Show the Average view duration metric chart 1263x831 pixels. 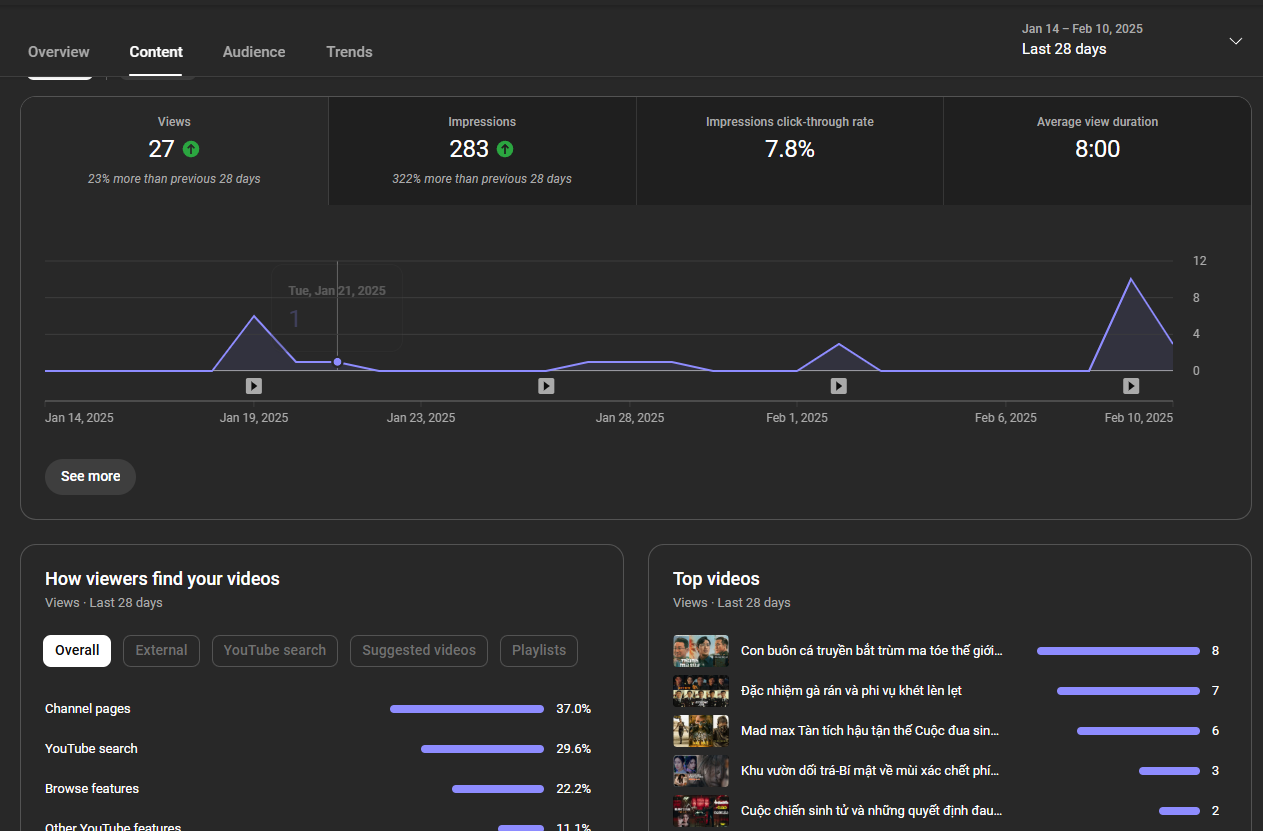1097,151
